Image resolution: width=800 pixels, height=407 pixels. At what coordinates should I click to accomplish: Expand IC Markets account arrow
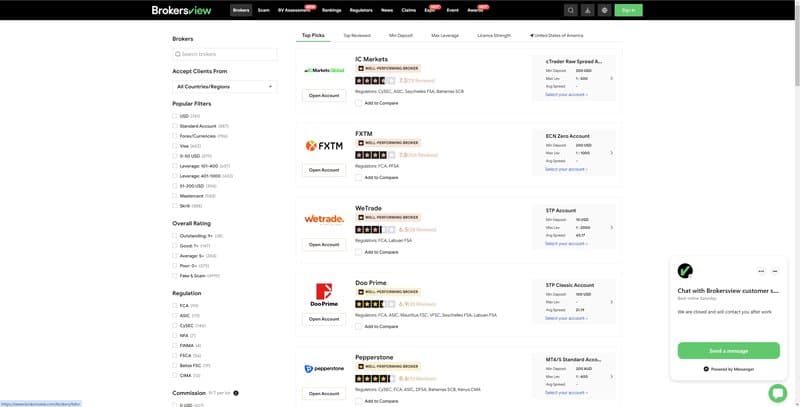(612, 77)
